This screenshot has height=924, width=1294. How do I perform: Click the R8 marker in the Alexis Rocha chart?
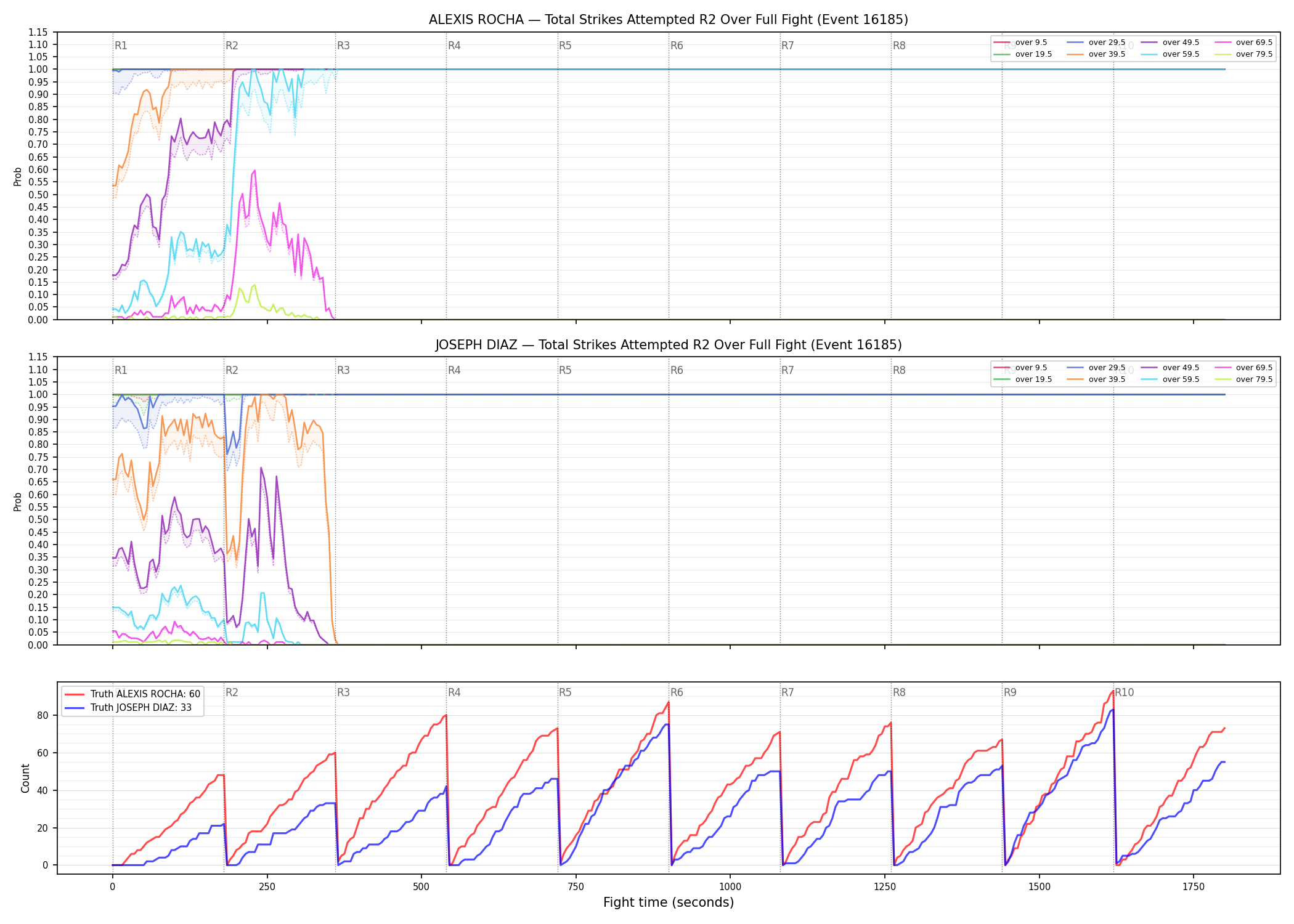899,46
